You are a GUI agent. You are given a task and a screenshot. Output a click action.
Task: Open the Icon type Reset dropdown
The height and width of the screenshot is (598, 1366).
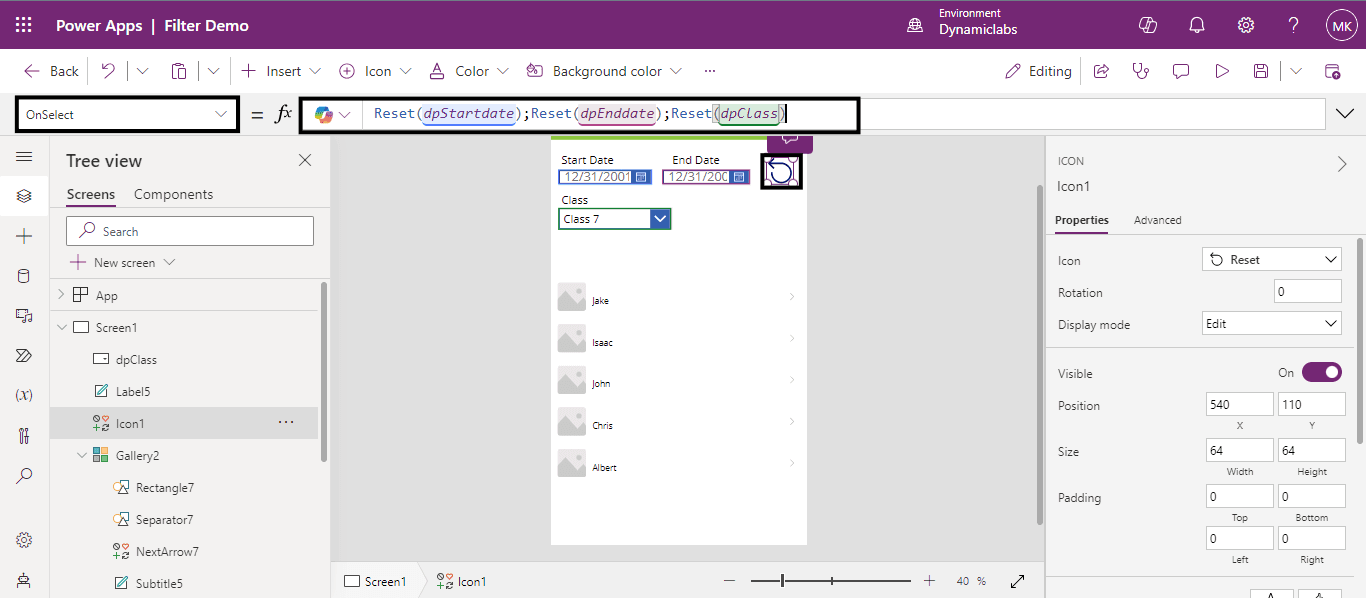pyautogui.click(x=1271, y=260)
